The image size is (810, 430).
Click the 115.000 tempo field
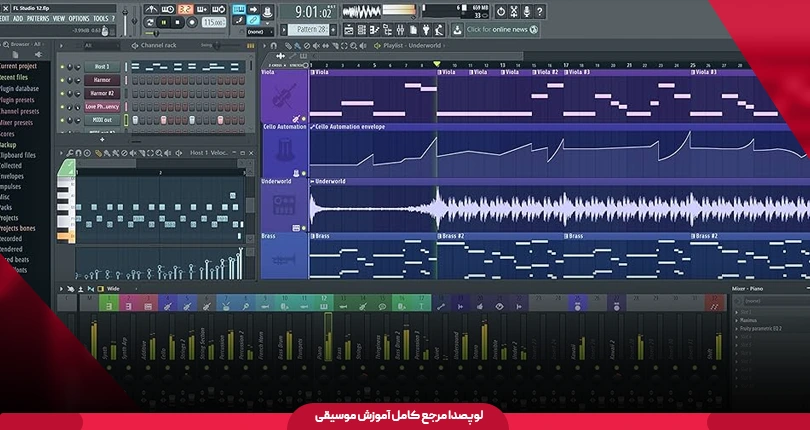(x=214, y=22)
